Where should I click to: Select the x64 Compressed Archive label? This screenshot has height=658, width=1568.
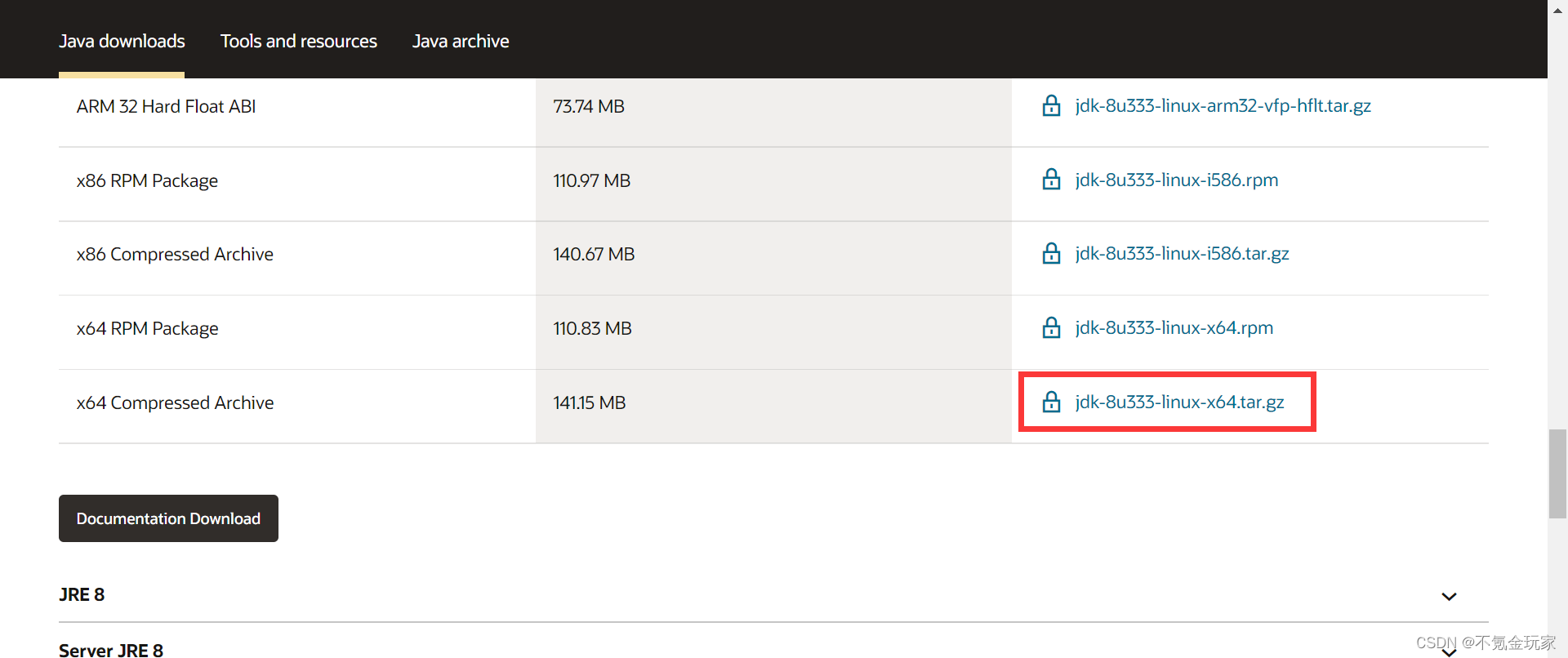[175, 403]
